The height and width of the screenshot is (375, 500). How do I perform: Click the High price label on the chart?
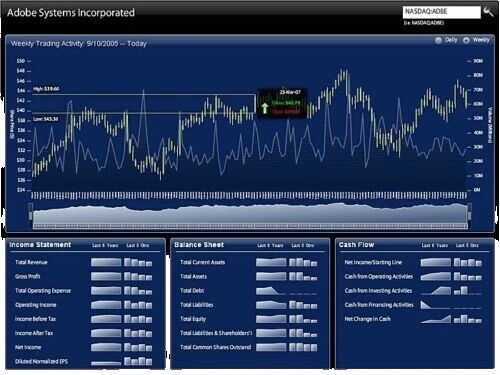pos(46,89)
